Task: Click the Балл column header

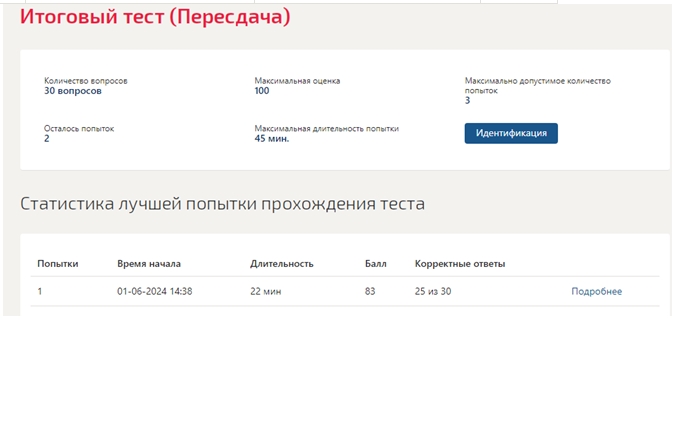Action: (x=376, y=264)
